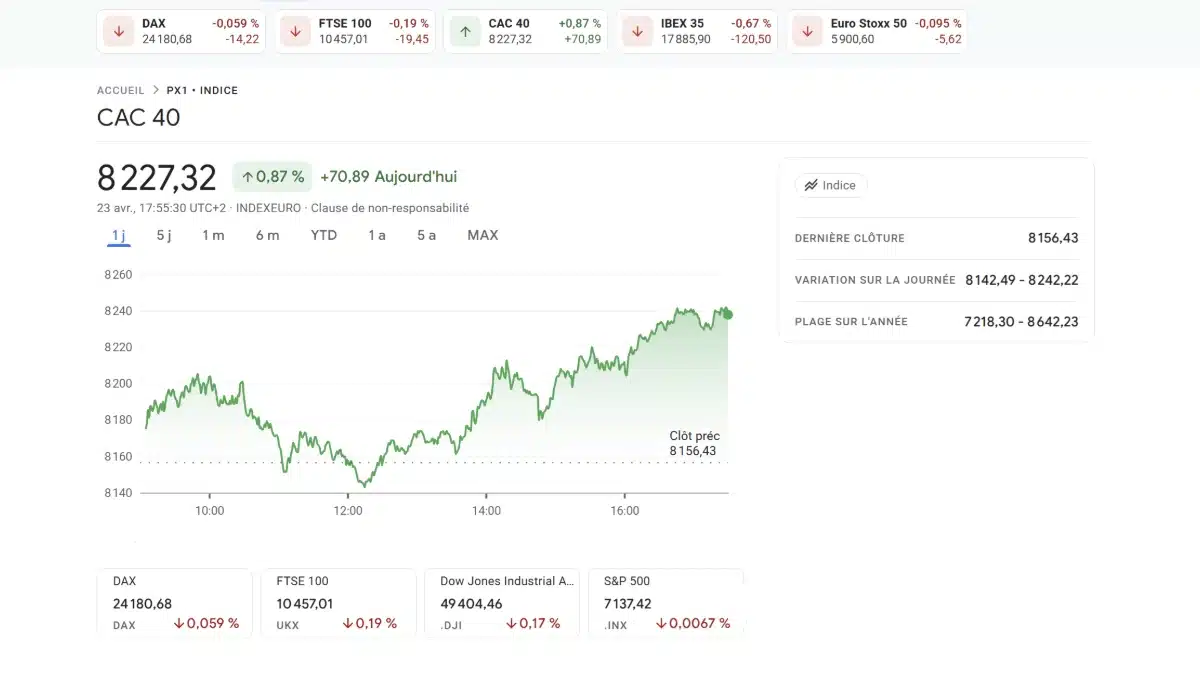Viewport: 1200px width, 675px height.
Task: Switch the chart to 5j range
Action: click(163, 235)
